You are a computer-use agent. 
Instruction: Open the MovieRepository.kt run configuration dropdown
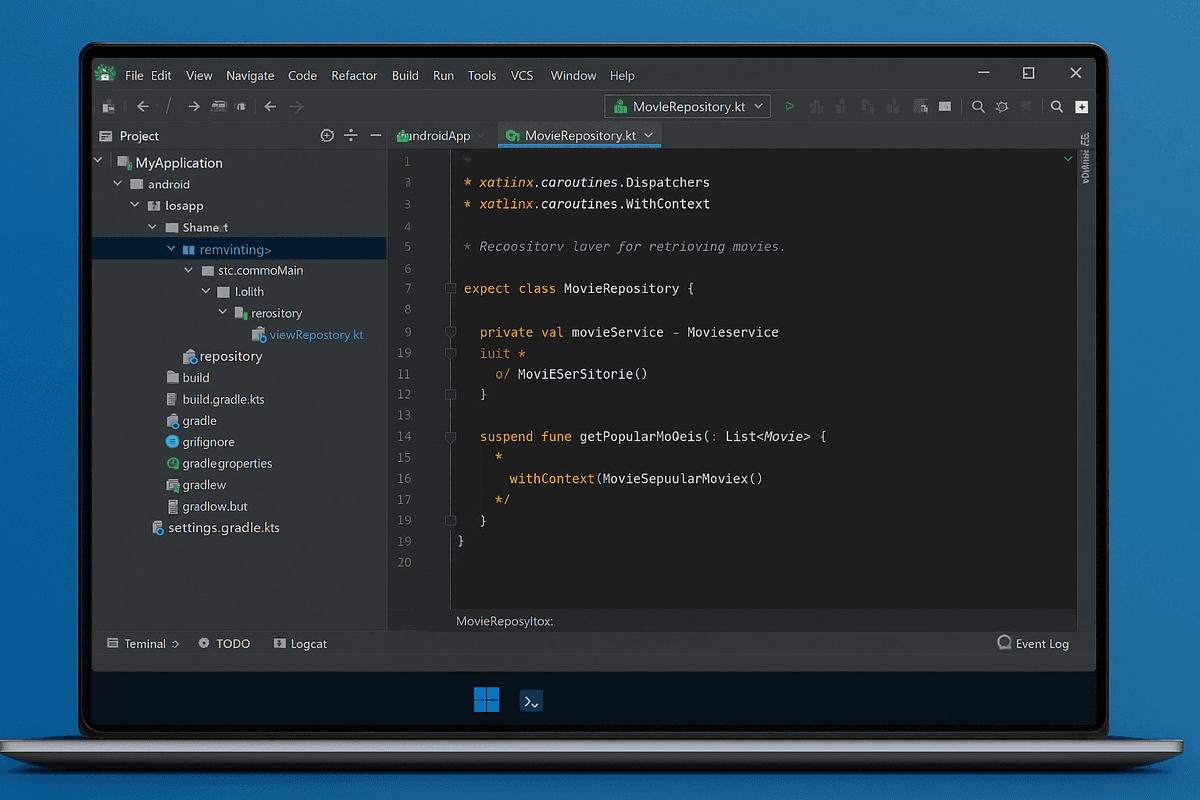(687, 106)
